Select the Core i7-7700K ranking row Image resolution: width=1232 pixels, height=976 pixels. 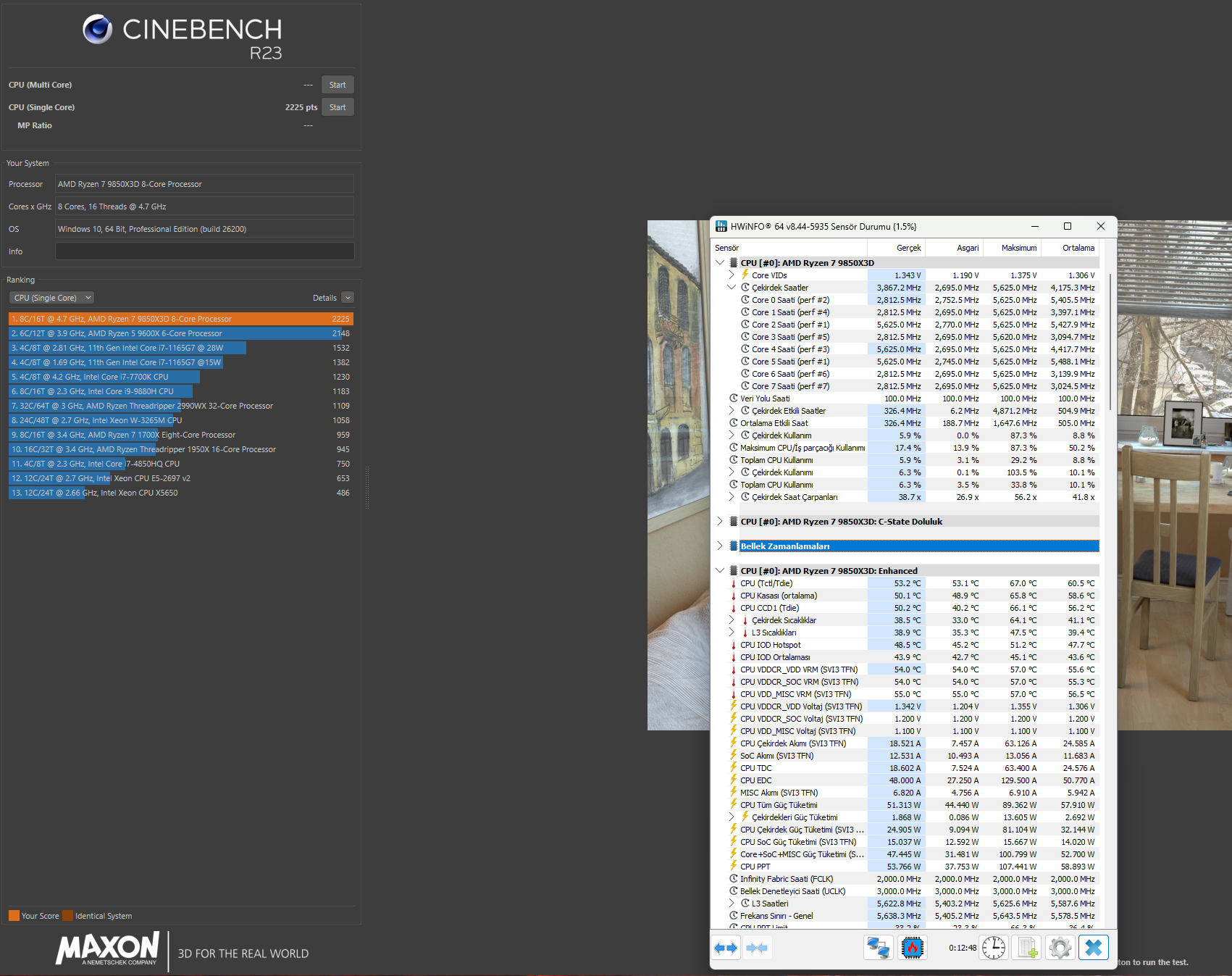point(181,377)
